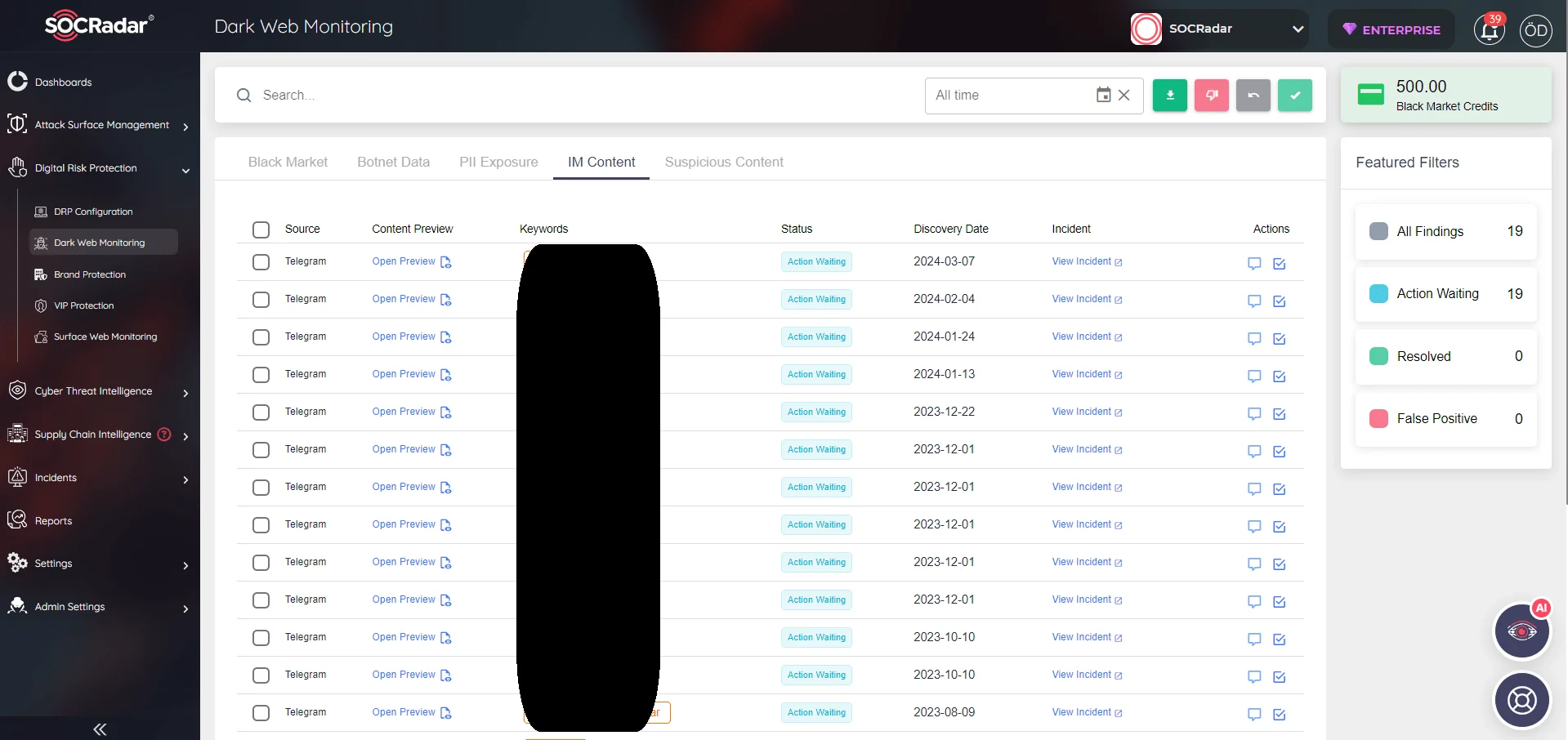
Task: Check the checkbox for the 2024-03-07 row
Action: click(261, 262)
